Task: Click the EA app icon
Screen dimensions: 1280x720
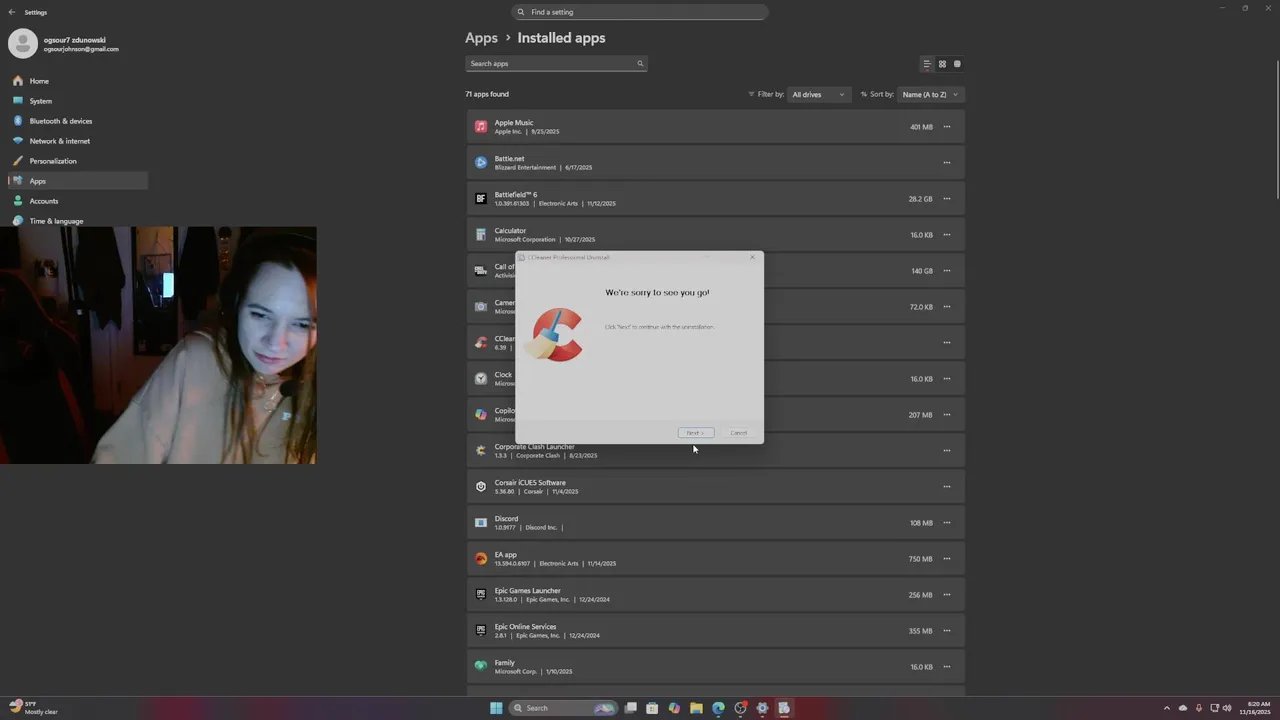Action: click(x=481, y=559)
